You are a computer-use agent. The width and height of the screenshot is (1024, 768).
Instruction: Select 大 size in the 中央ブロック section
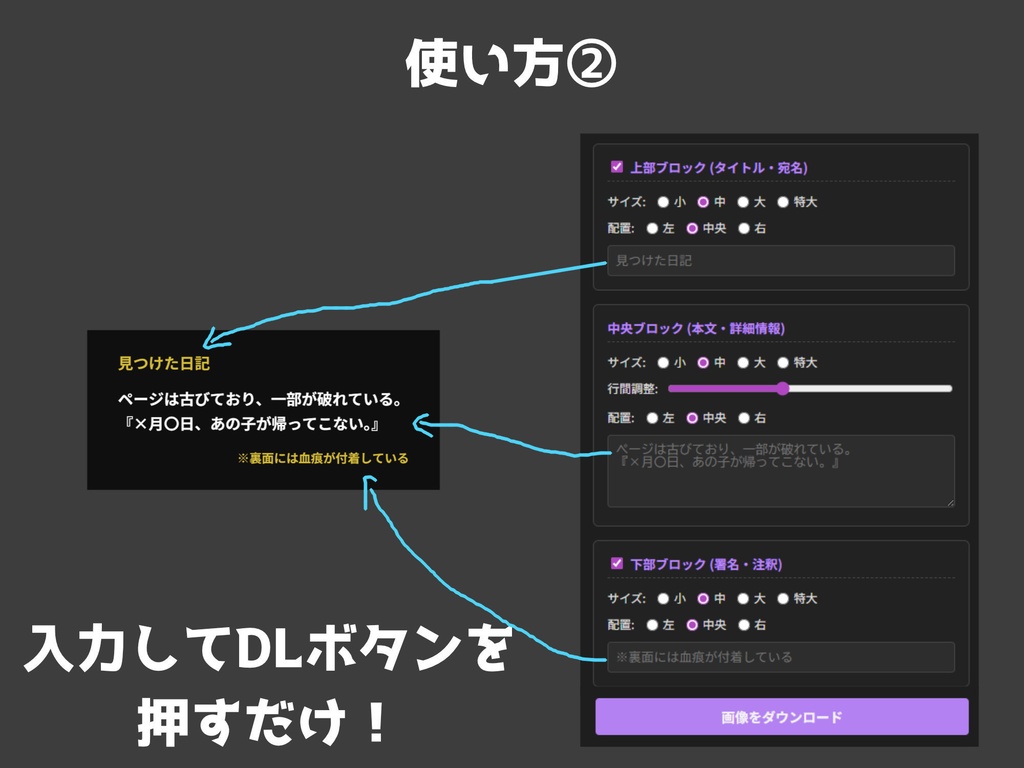[743, 363]
